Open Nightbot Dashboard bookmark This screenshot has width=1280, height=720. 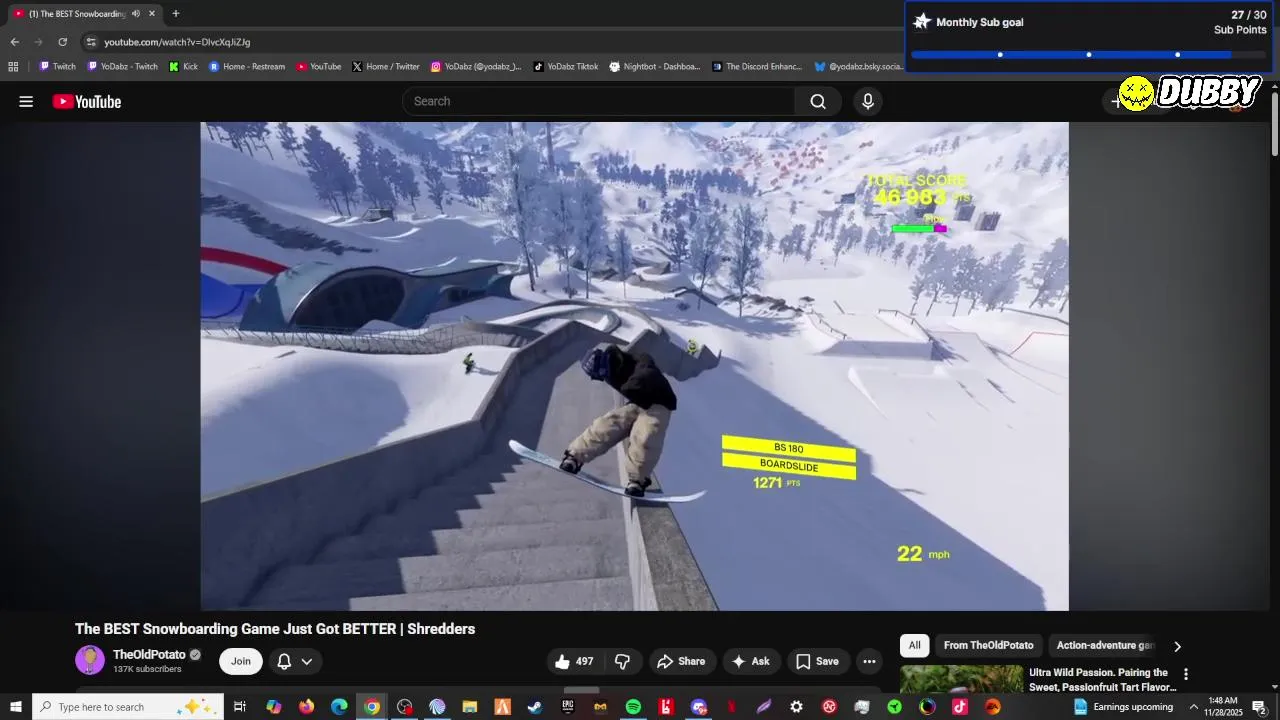coord(655,67)
